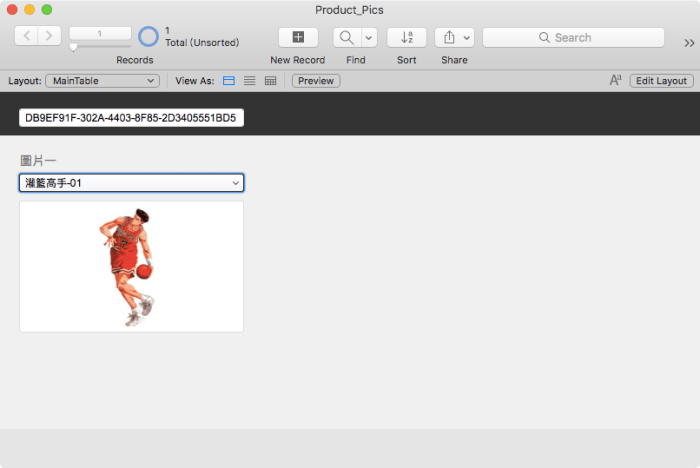The width and height of the screenshot is (700, 468).
Task: Switch to List view
Action: coord(249,80)
